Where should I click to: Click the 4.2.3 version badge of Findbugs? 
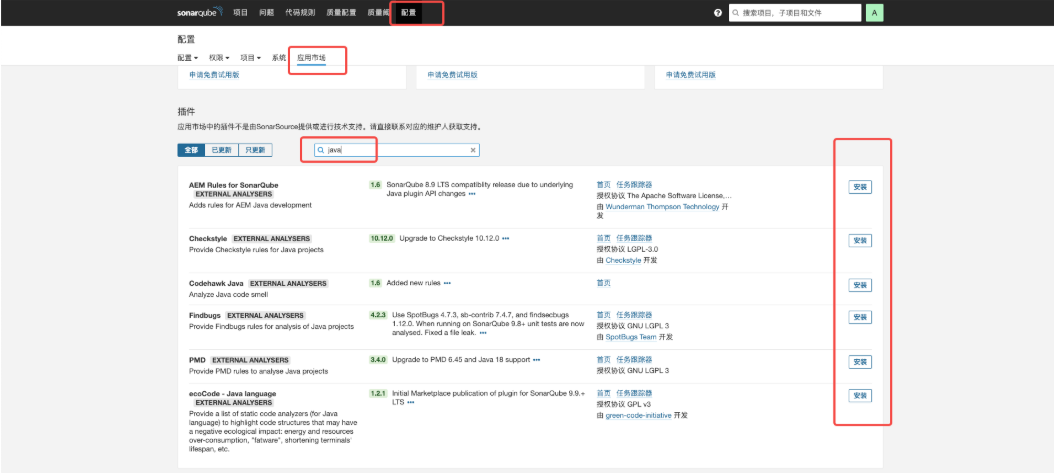click(378, 314)
